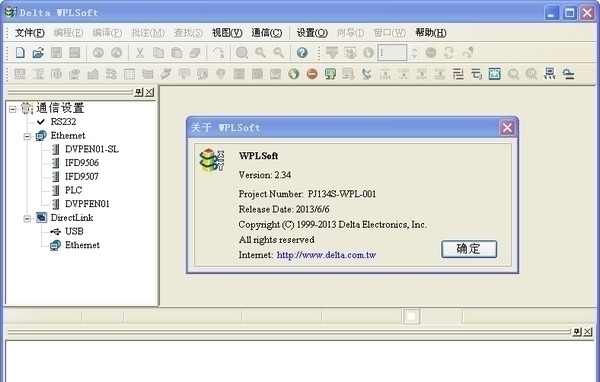Click the red Stop icon
The height and width of the screenshot is (382, 600).
(312, 73)
